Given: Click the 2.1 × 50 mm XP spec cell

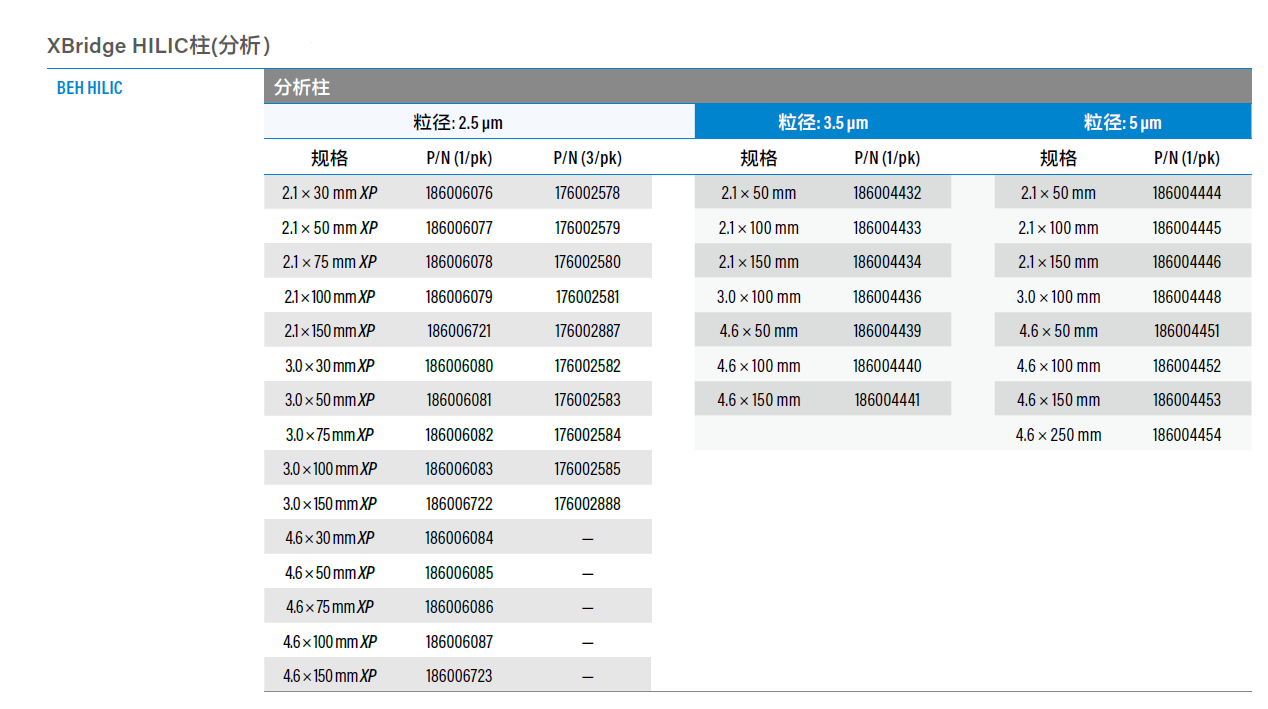Looking at the screenshot, I should point(330,228).
